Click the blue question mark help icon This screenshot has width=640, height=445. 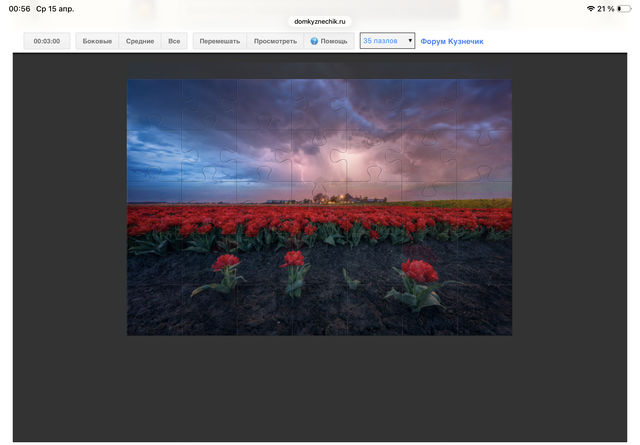(314, 41)
